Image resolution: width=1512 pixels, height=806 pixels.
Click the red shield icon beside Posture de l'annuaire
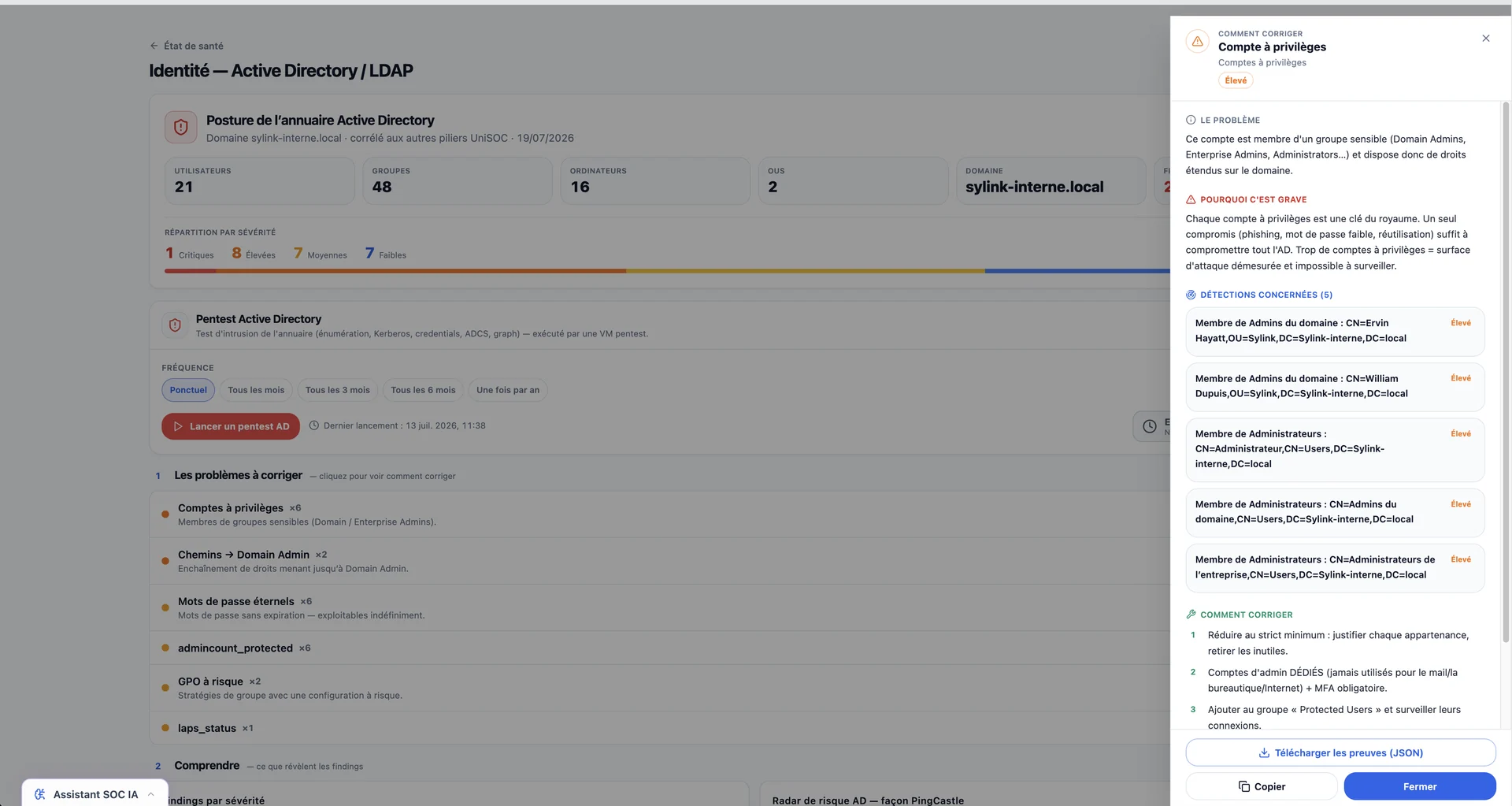click(x=181, y=127)
